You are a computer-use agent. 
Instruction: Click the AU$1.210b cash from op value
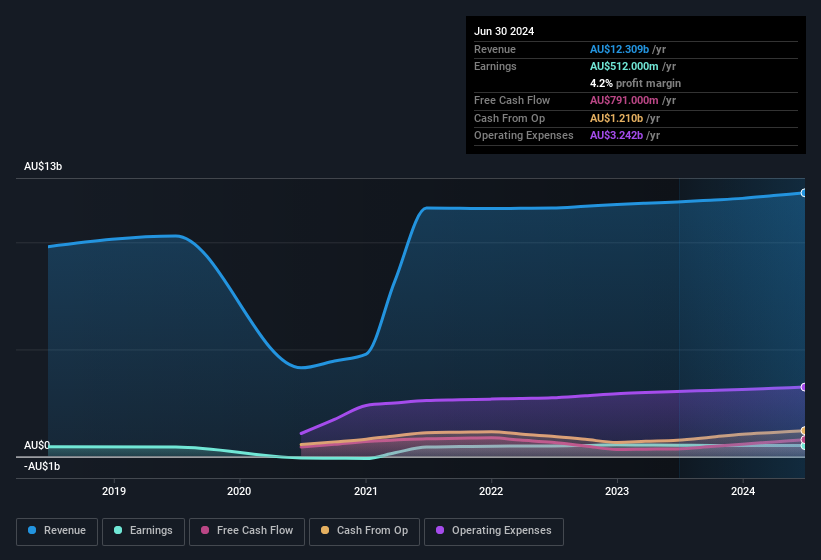pos(616,118)
